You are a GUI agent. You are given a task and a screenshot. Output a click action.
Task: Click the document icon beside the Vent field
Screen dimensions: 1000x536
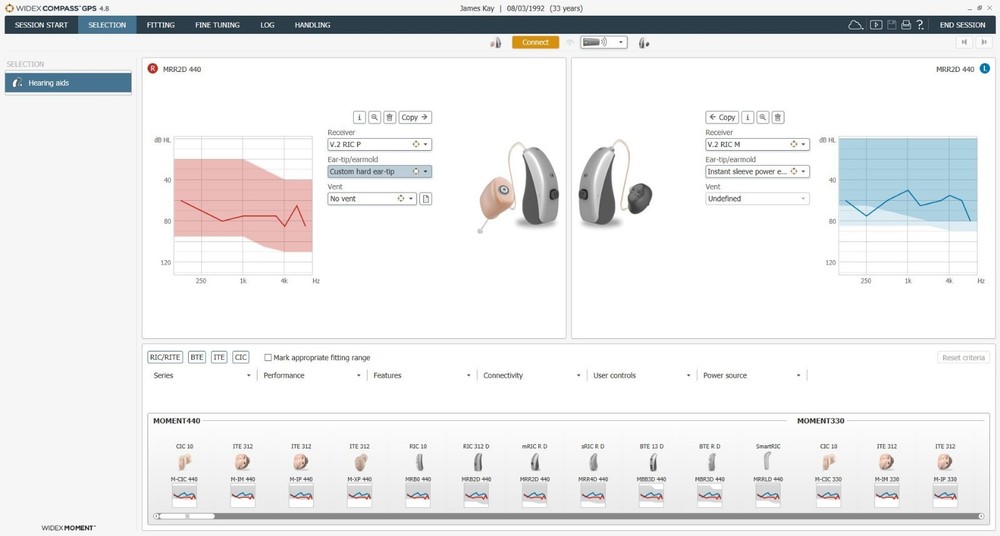425,199
